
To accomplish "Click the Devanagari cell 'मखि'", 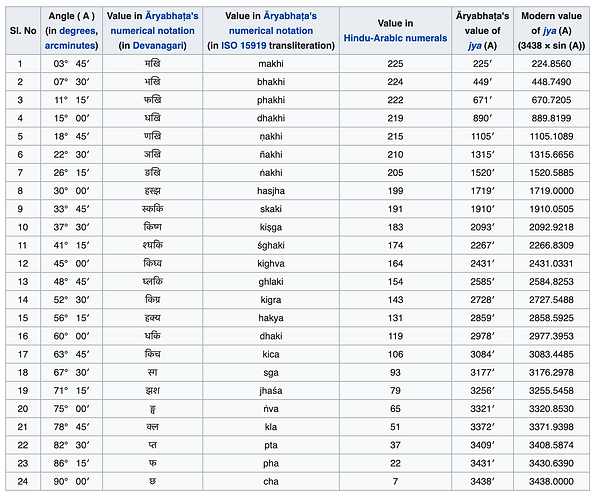I will (152, 64).
